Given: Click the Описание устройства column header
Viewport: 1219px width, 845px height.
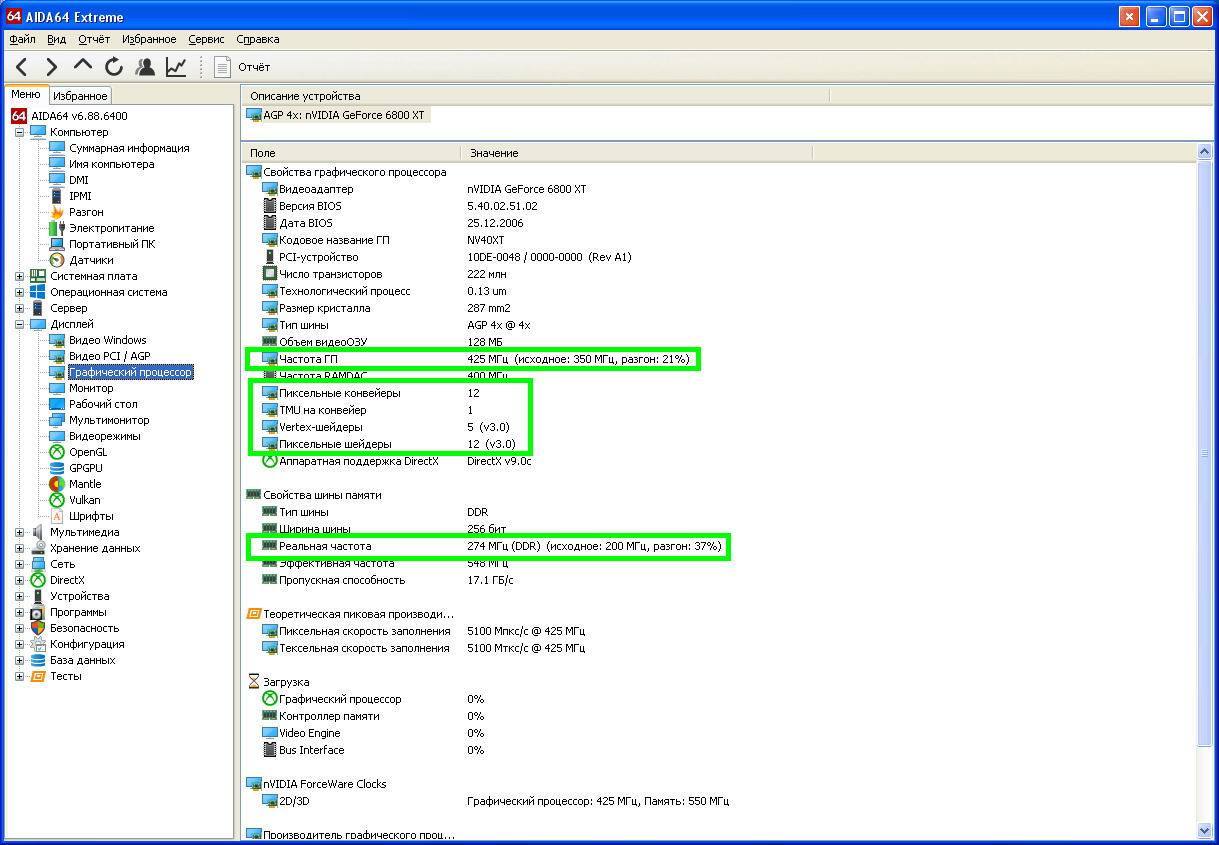Looking at the screenshot, I should point(535,95).
